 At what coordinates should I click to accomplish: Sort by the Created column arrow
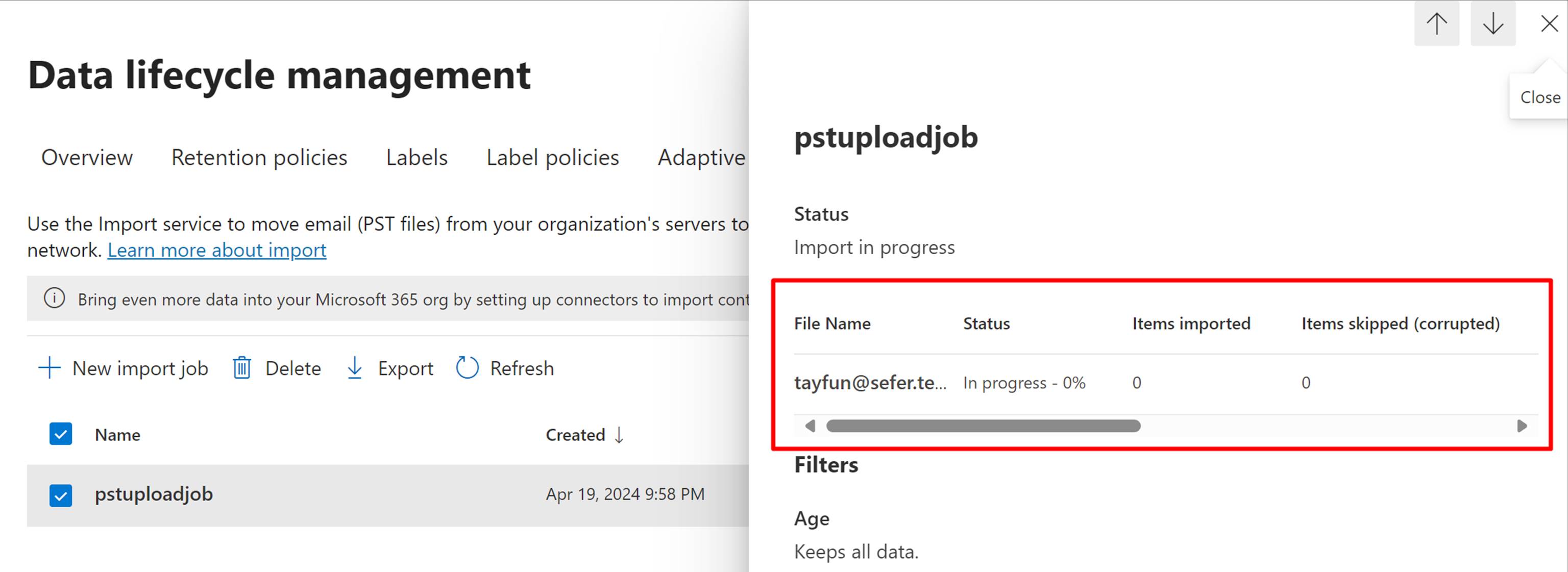(619, 434)
